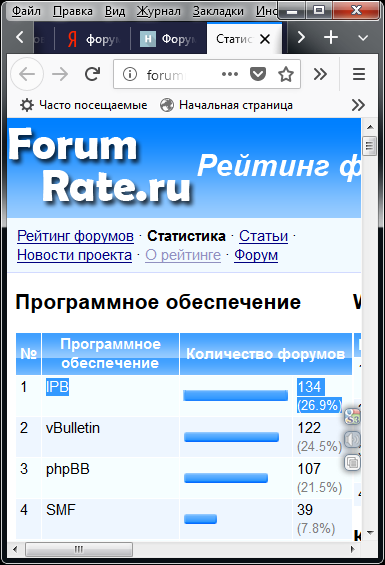Save the page to Pocket
This screenshot has width=385, height=565.
[258, 74]
